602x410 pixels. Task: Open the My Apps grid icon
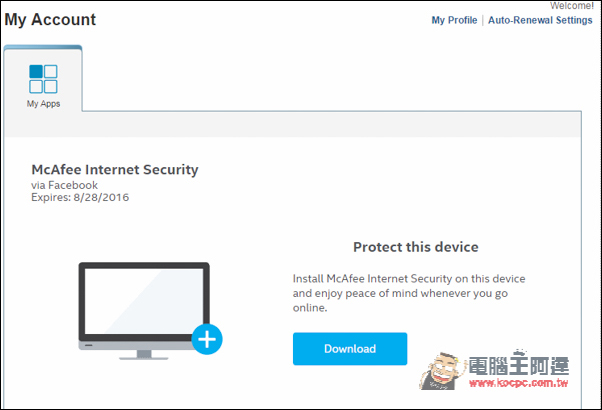pos(43,79)
